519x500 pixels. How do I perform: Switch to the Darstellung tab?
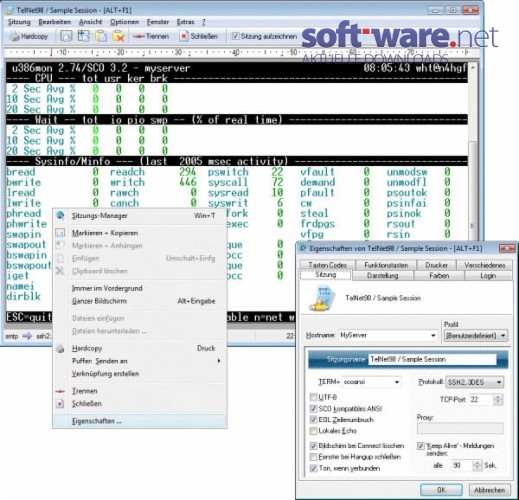[x=383, y=275]
